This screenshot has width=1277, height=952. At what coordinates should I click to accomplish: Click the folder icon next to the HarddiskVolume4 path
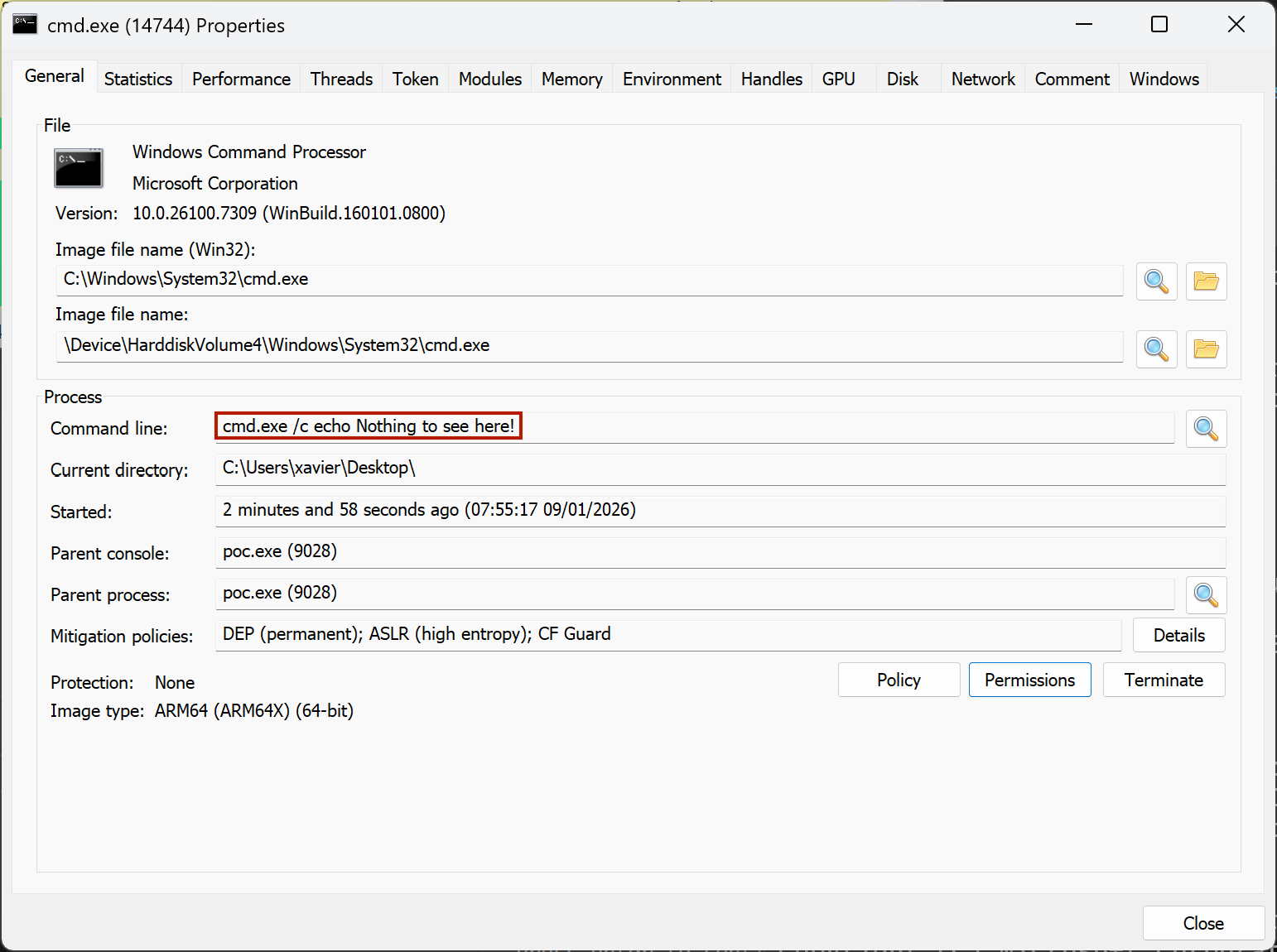coord(1206,349)
